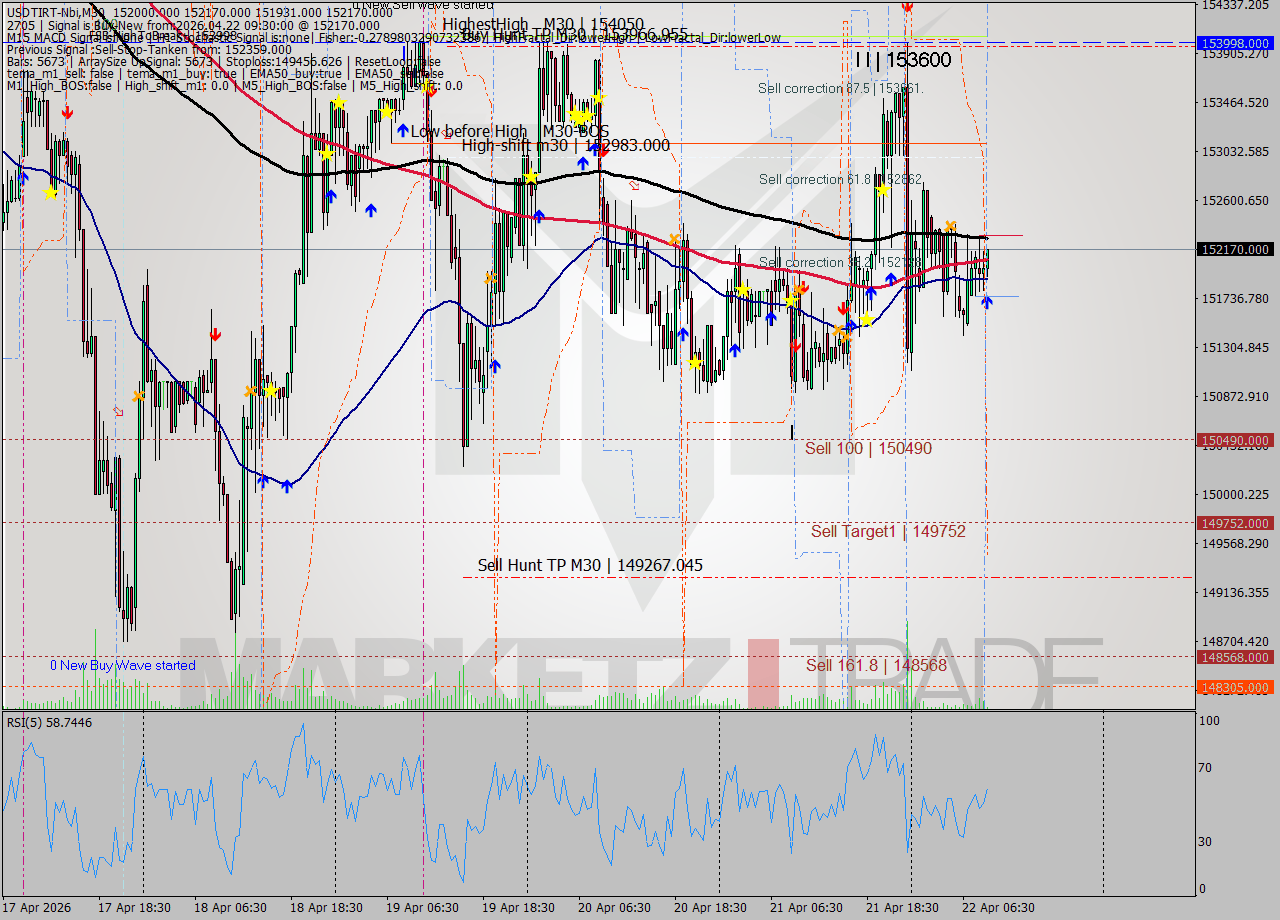Screen dimensions: 1280x920
Task: Click the Sell Hunt TP M30 price label
Action: click(590, 565)
